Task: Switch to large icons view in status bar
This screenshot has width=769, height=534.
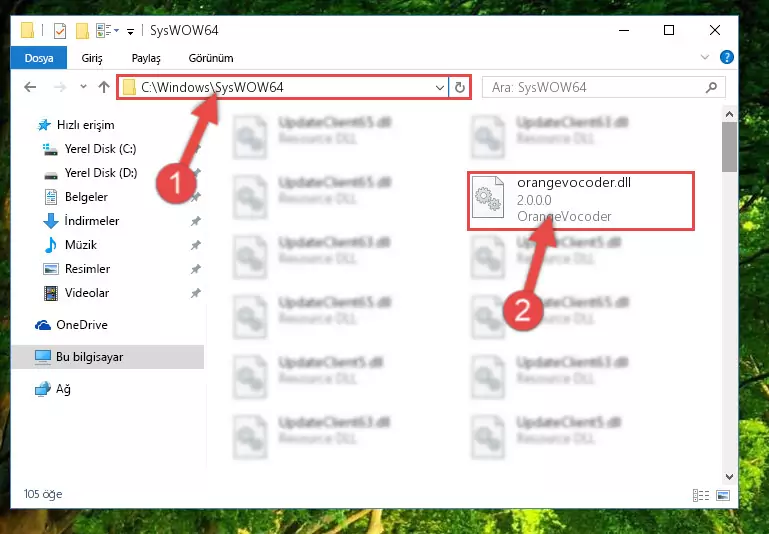Action: 723,495
